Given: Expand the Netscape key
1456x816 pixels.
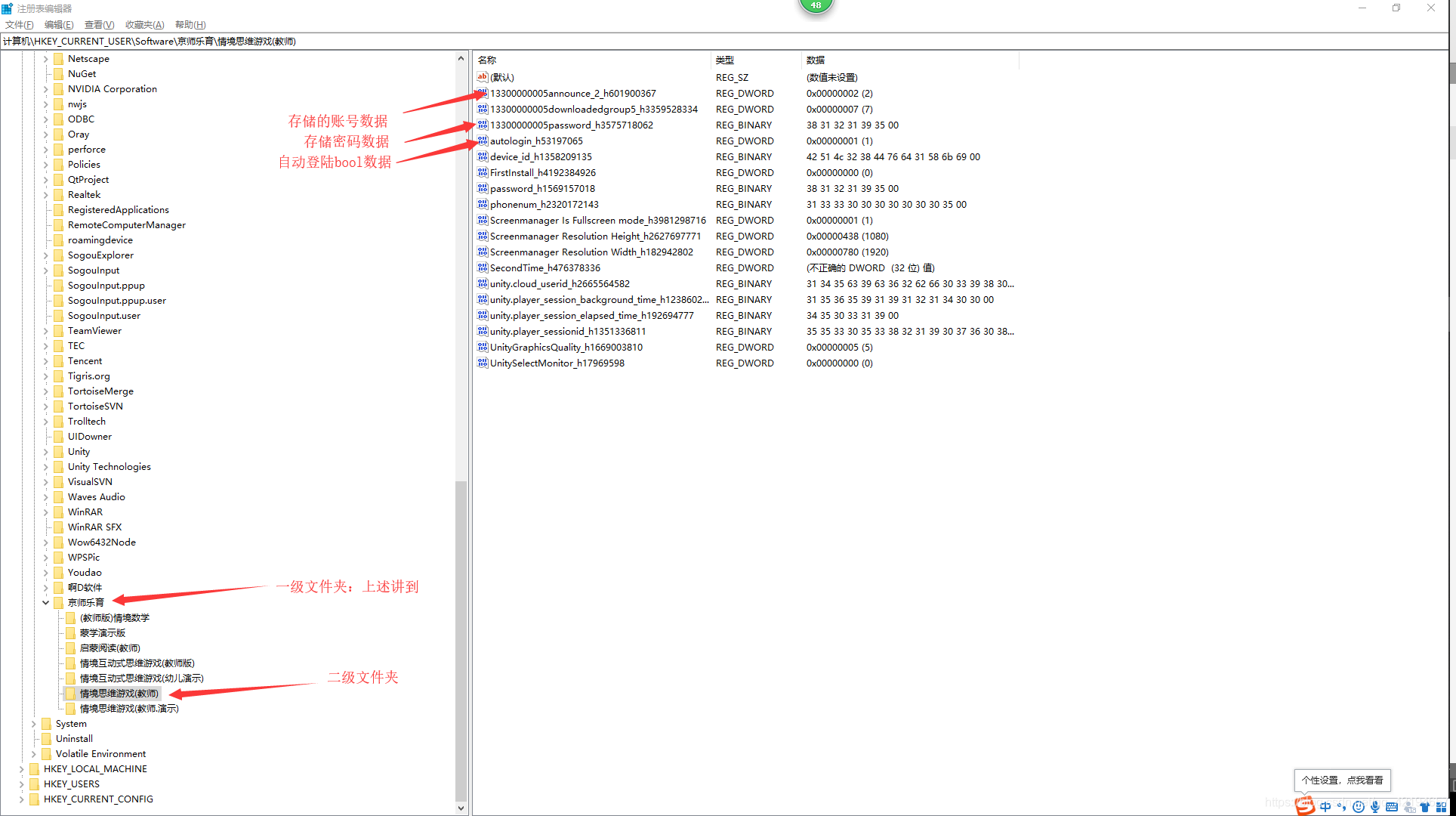Looking at the screenshot, I should tap(45, 59).
